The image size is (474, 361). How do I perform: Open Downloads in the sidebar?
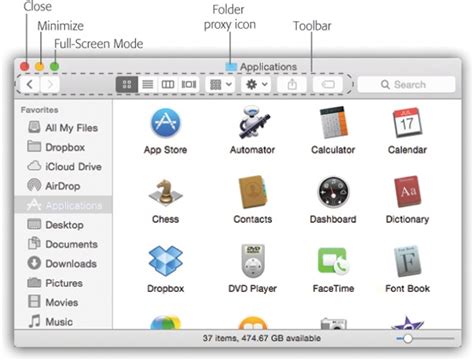point(63,263)
